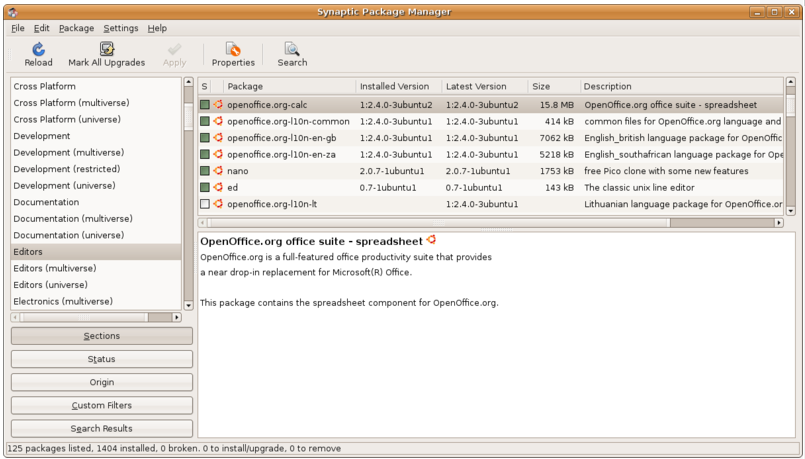Sort by Installed Version column header
This screenshot has width=805, height=459.
point(399,86)
